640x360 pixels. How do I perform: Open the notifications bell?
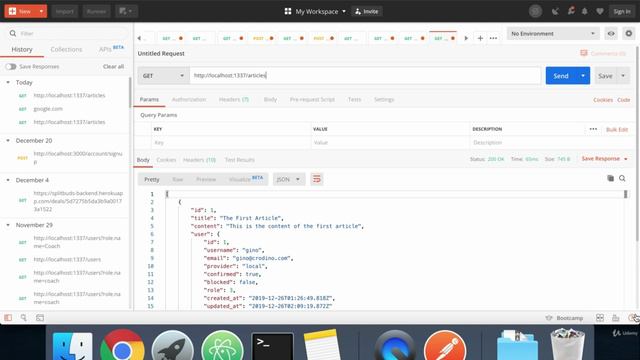pos(584,11)
